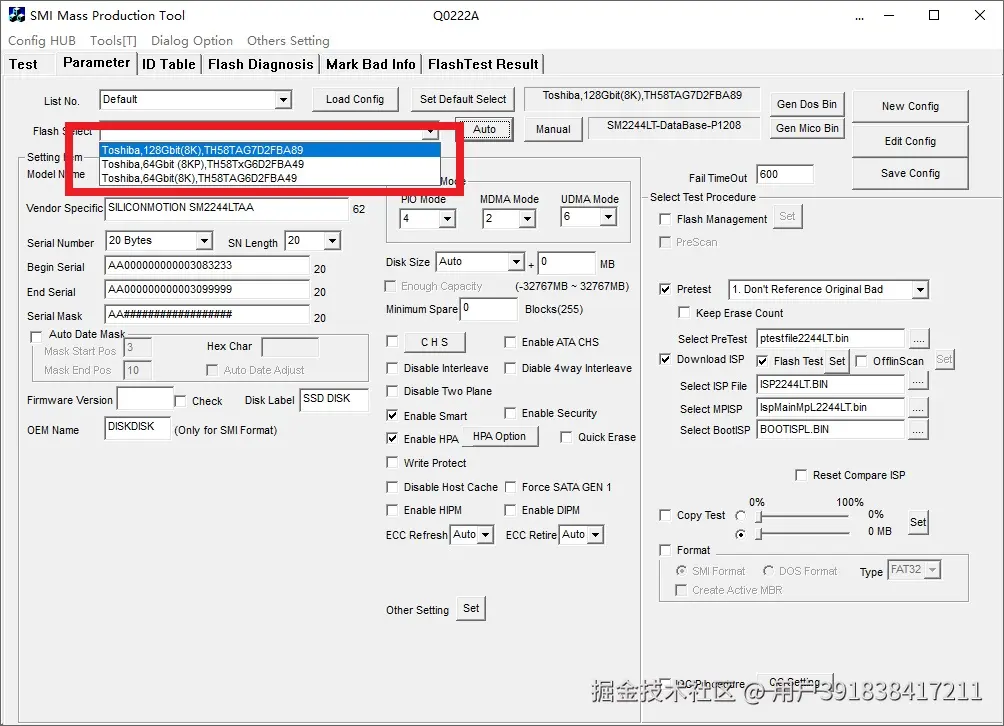Open the Dialog Option menu
The height and width of the screenshot is (726, 1004).
(x=191, y=40)
